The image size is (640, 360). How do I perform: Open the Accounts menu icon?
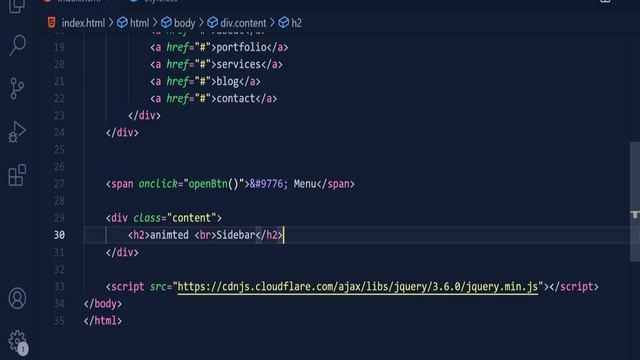tap(17, 298)
